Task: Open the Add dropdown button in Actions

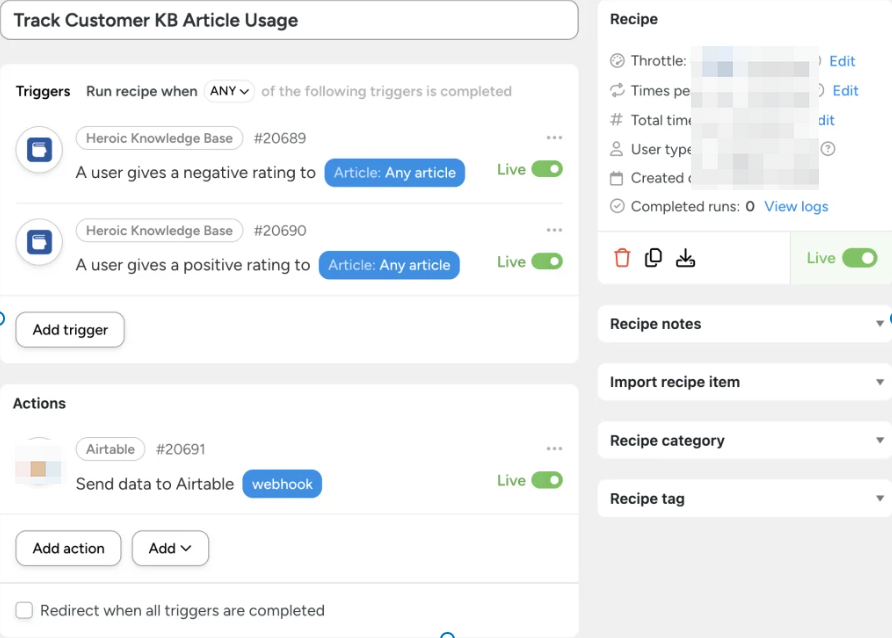Action: (x=170, y=548)
